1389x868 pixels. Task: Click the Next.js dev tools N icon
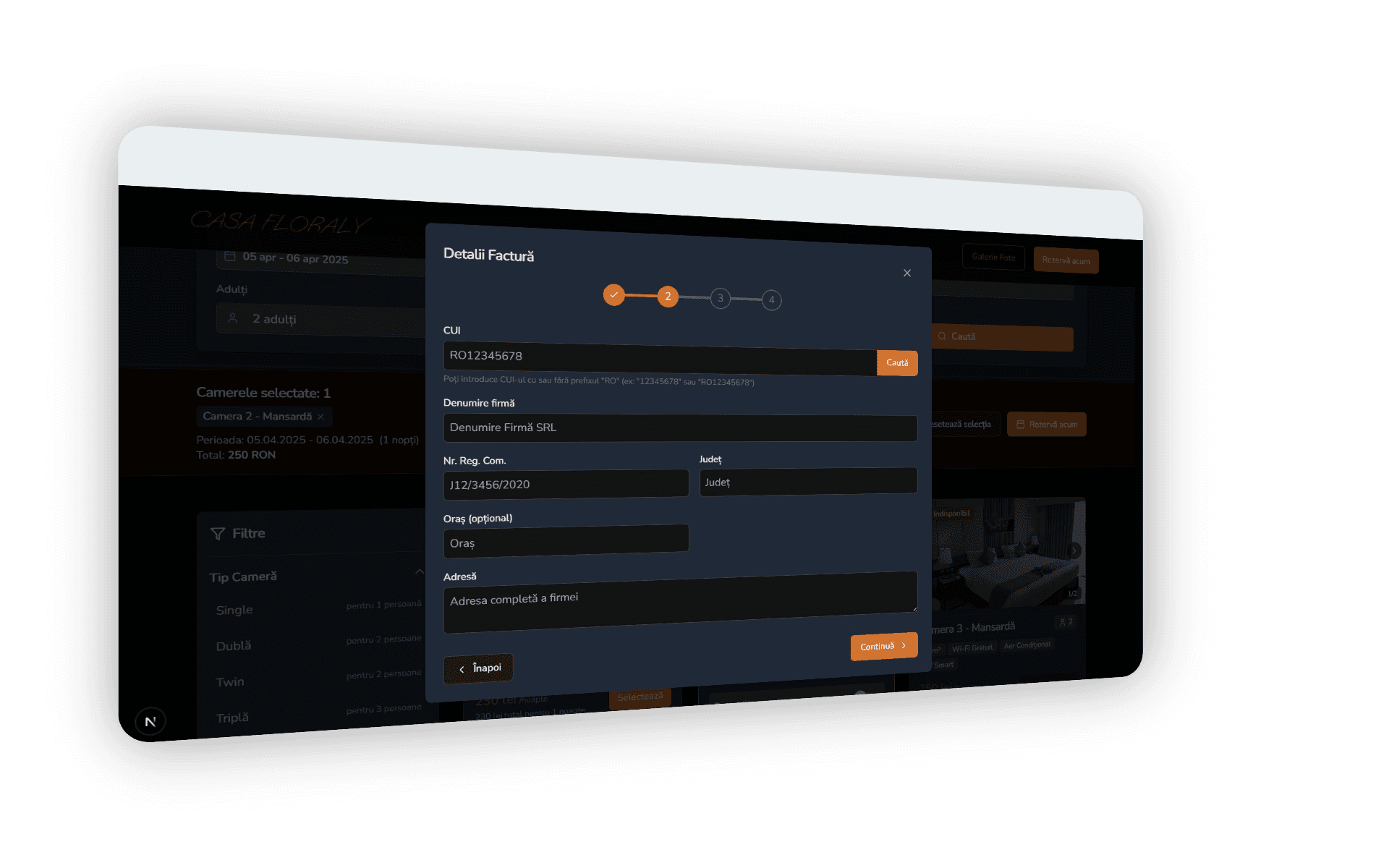150,721
